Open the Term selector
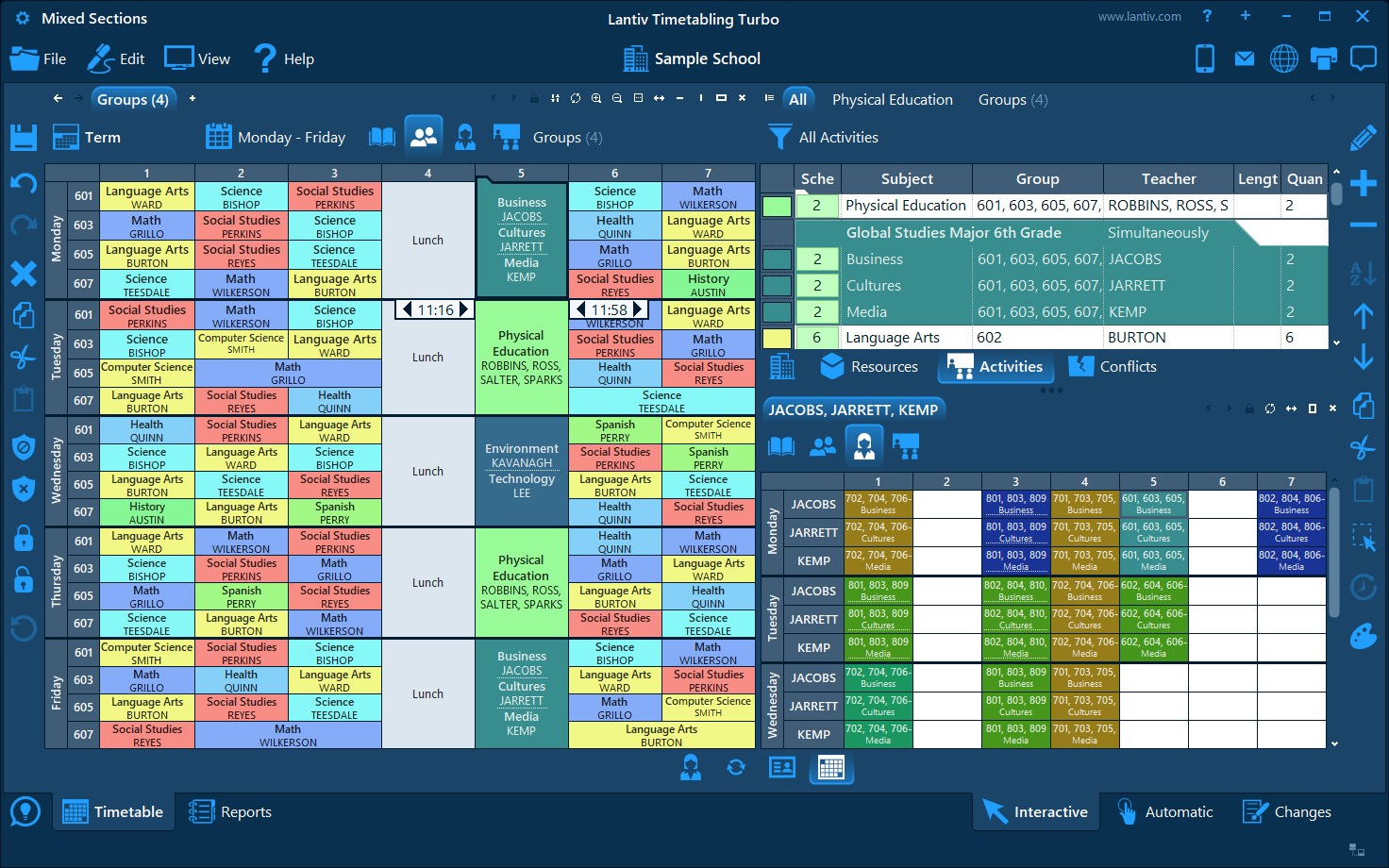This screenshot has height=868, width=1389. [87, 138]
